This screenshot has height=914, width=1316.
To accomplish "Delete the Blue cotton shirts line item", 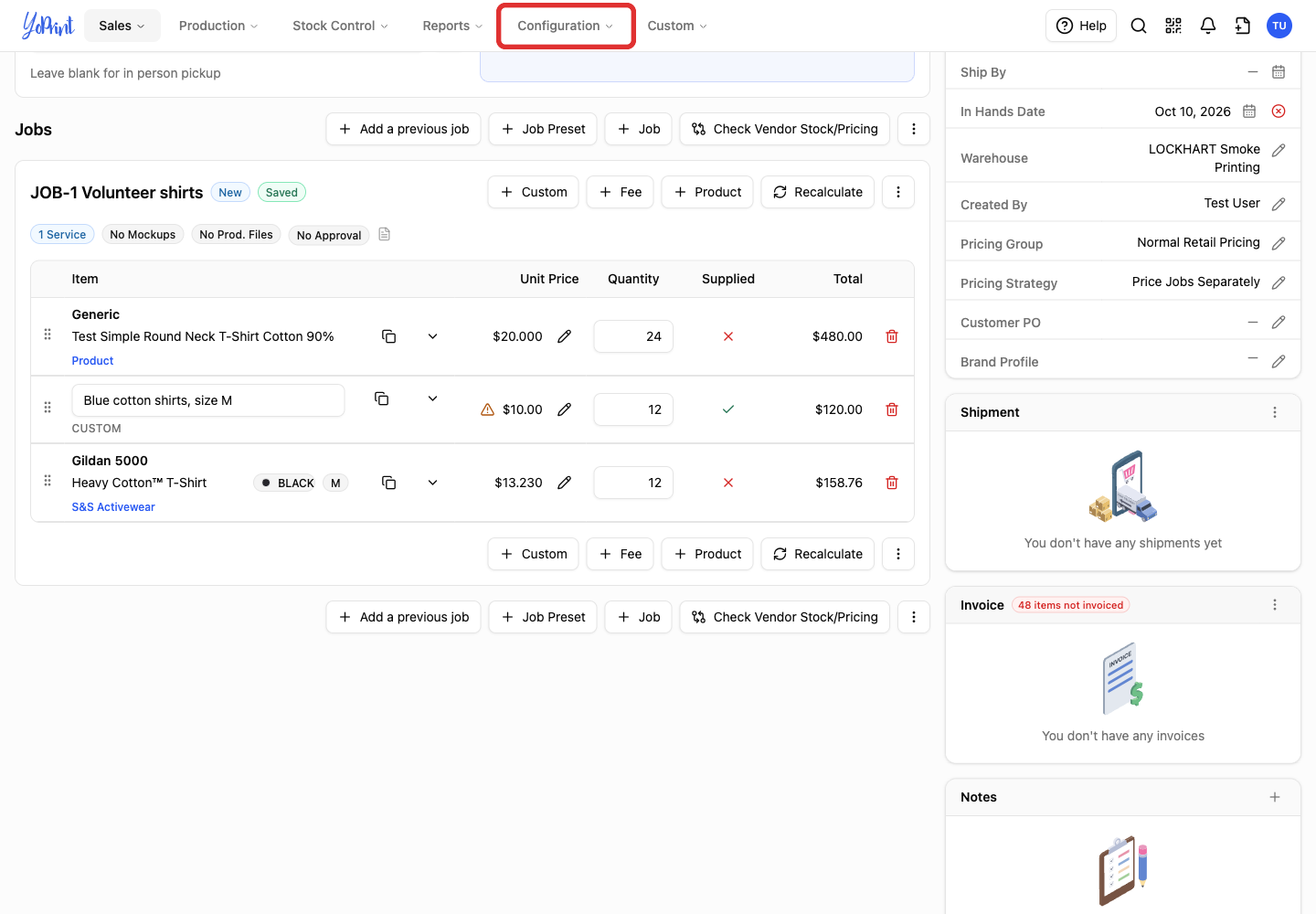I will [892, 409].
